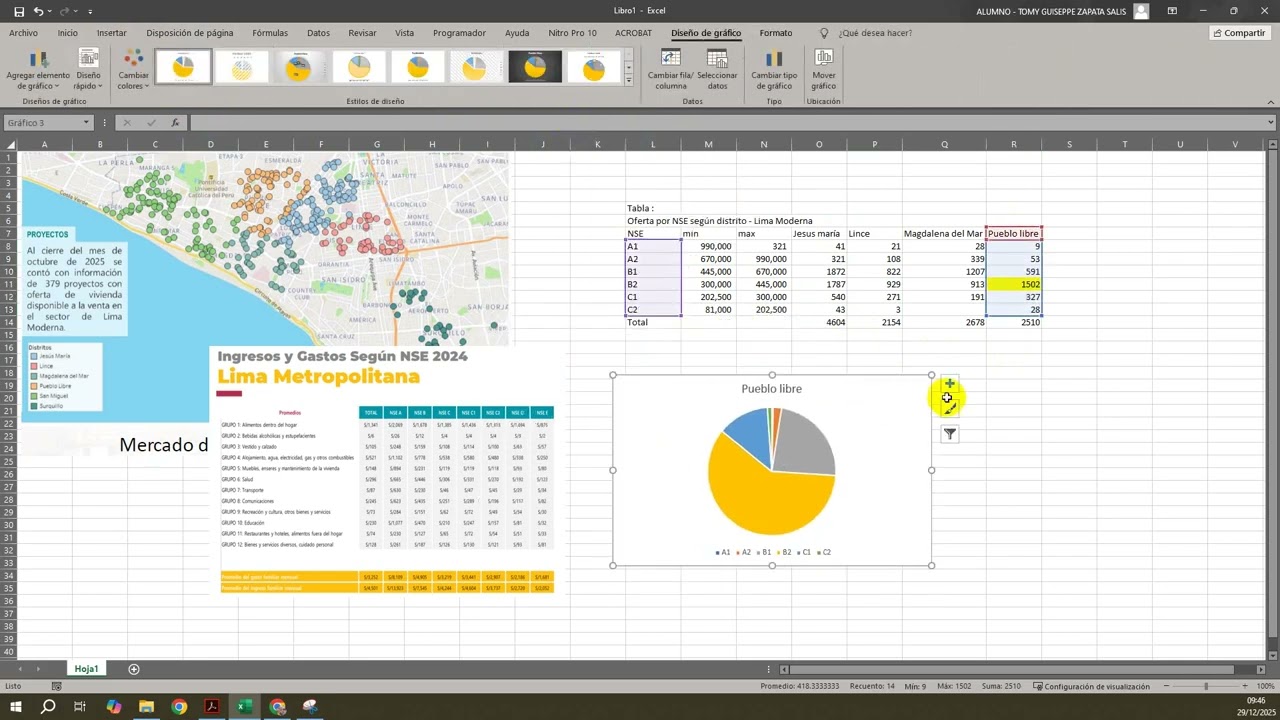The width and height of the screenshot is (1280, 720).
Task: Click the zoom slider control
Action: (1205, 686)
